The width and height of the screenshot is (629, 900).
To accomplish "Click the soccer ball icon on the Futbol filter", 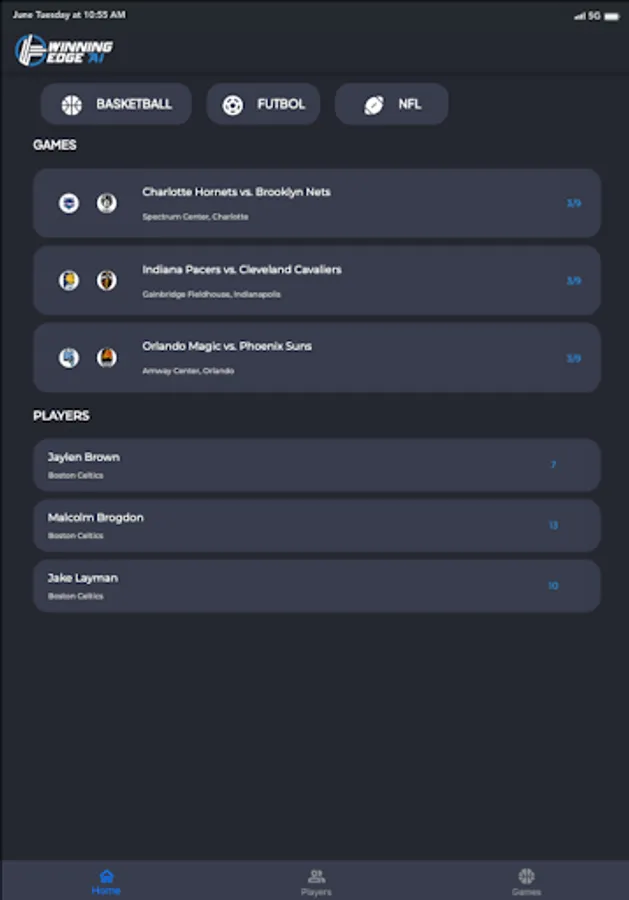I will point(235,103).
